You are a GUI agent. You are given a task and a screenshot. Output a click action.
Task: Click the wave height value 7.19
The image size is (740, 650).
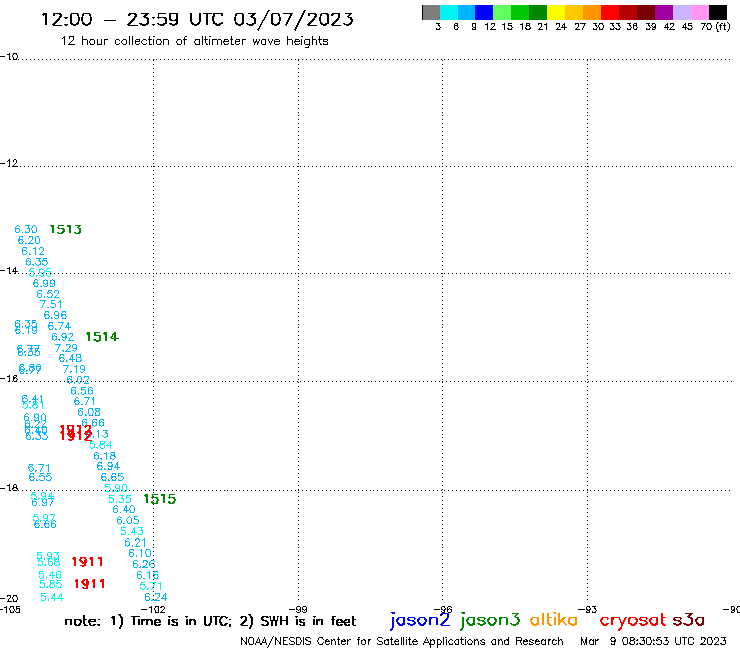[74, 369]
